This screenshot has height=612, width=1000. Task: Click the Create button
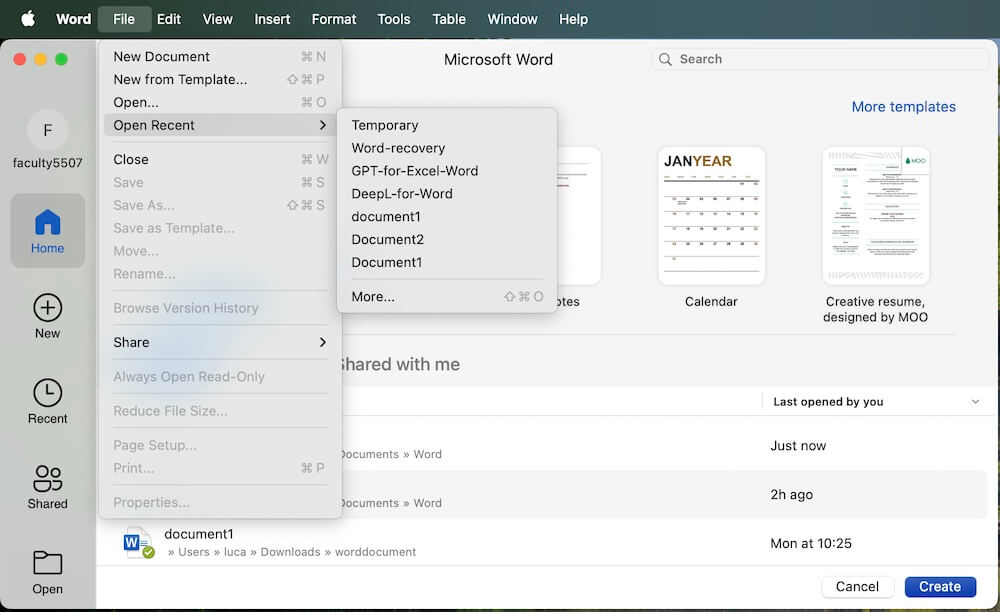tap(939, 586)
